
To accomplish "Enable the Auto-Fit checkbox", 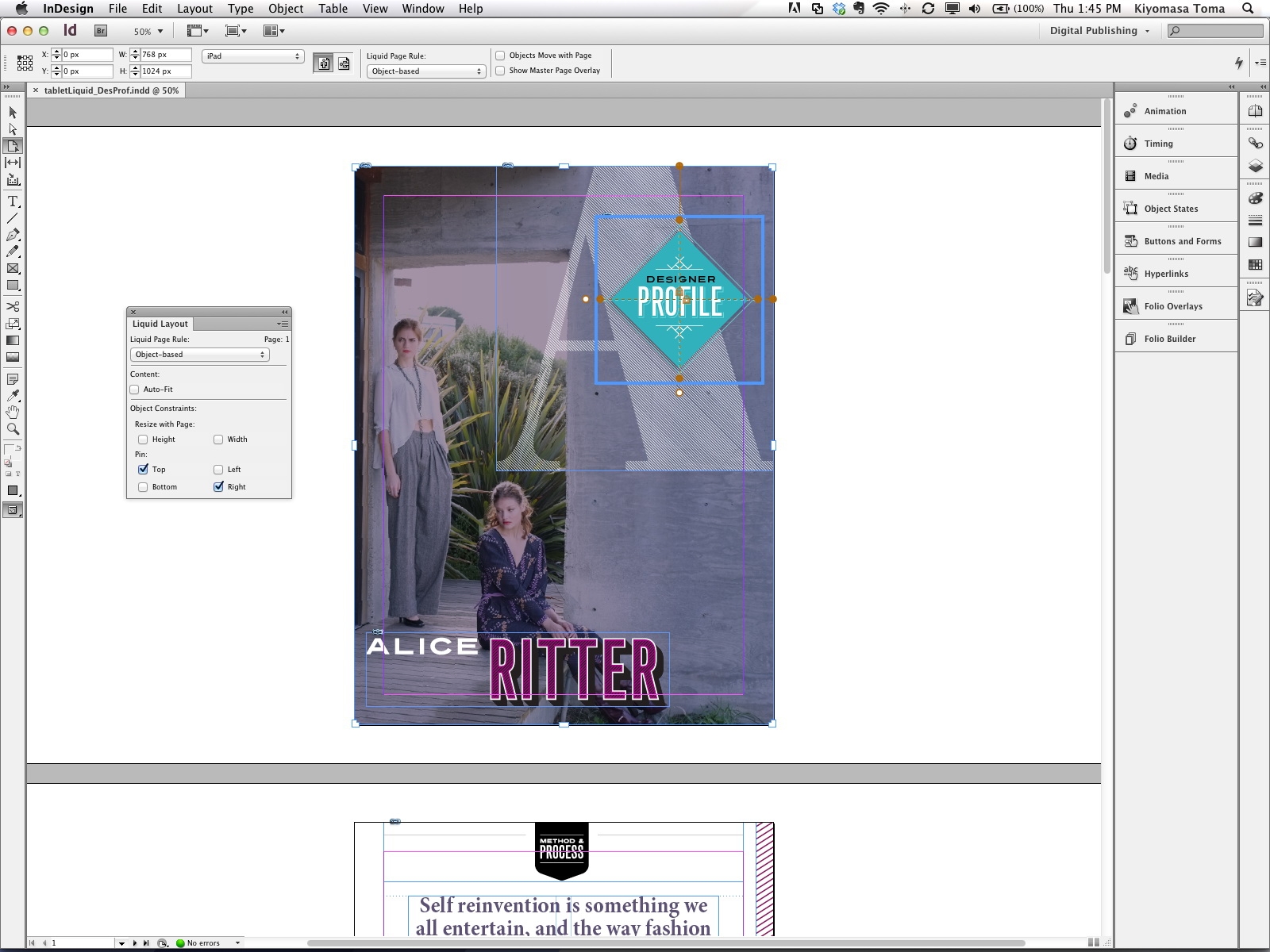I will (135, 390).
